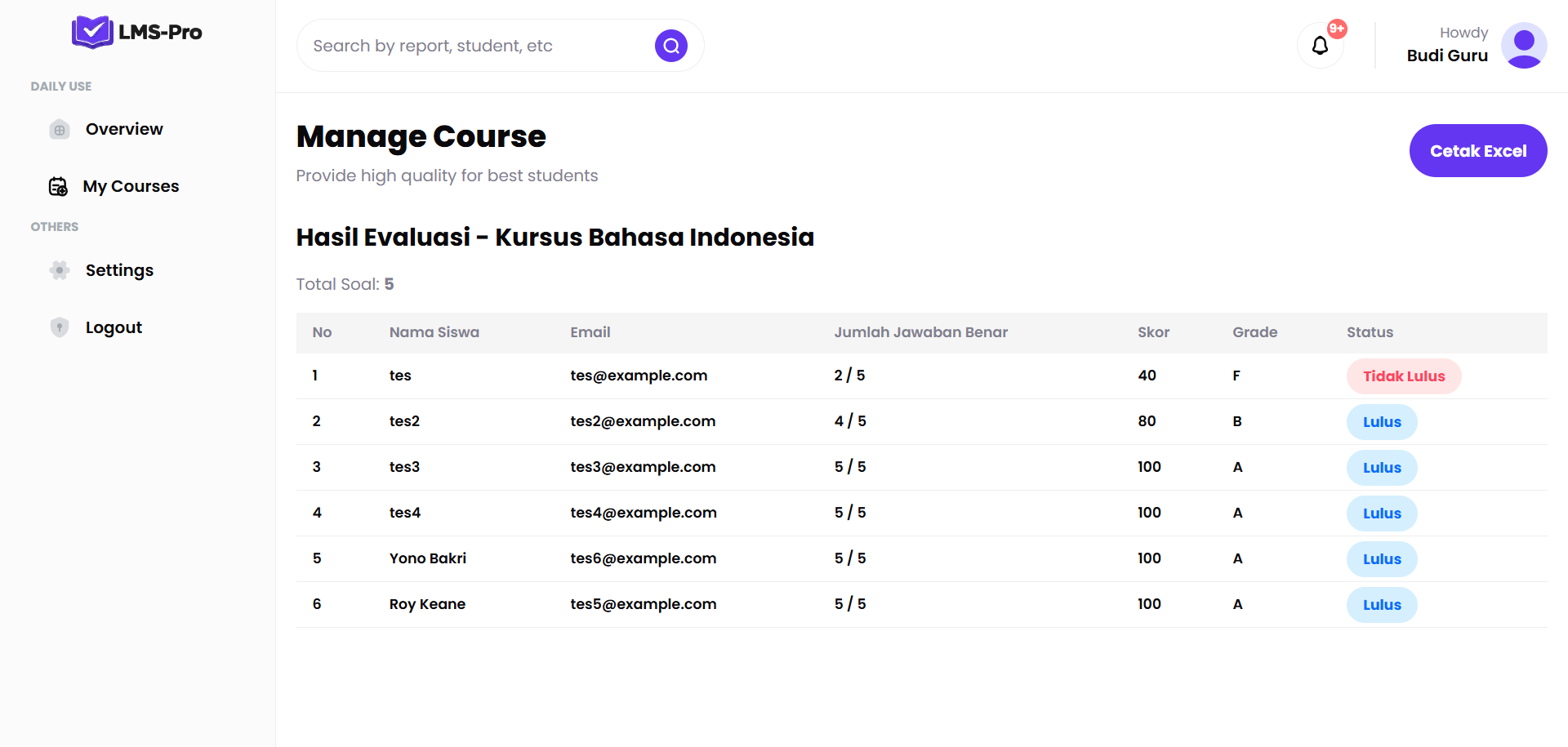Click the grade B cell
This screenshot has height=747, width=1568.
pos(1237,421)
